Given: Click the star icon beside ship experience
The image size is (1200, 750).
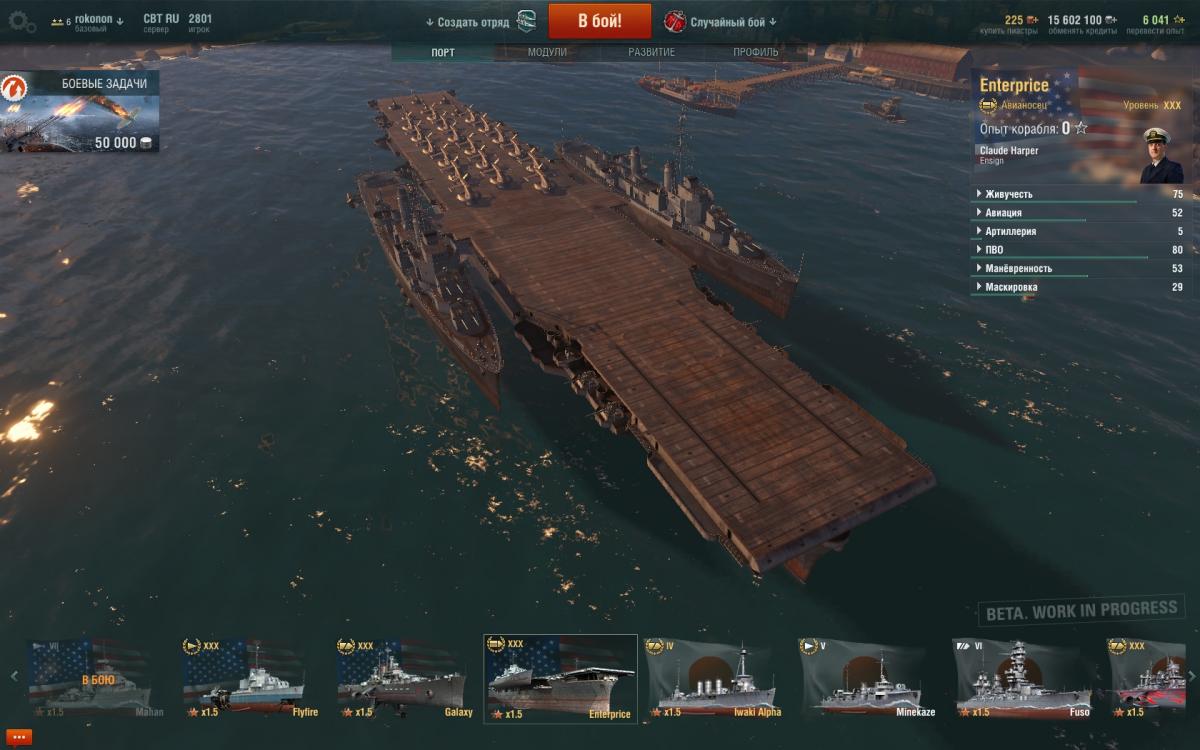Looking at the screenshot, I should (x=1080, y=128).
